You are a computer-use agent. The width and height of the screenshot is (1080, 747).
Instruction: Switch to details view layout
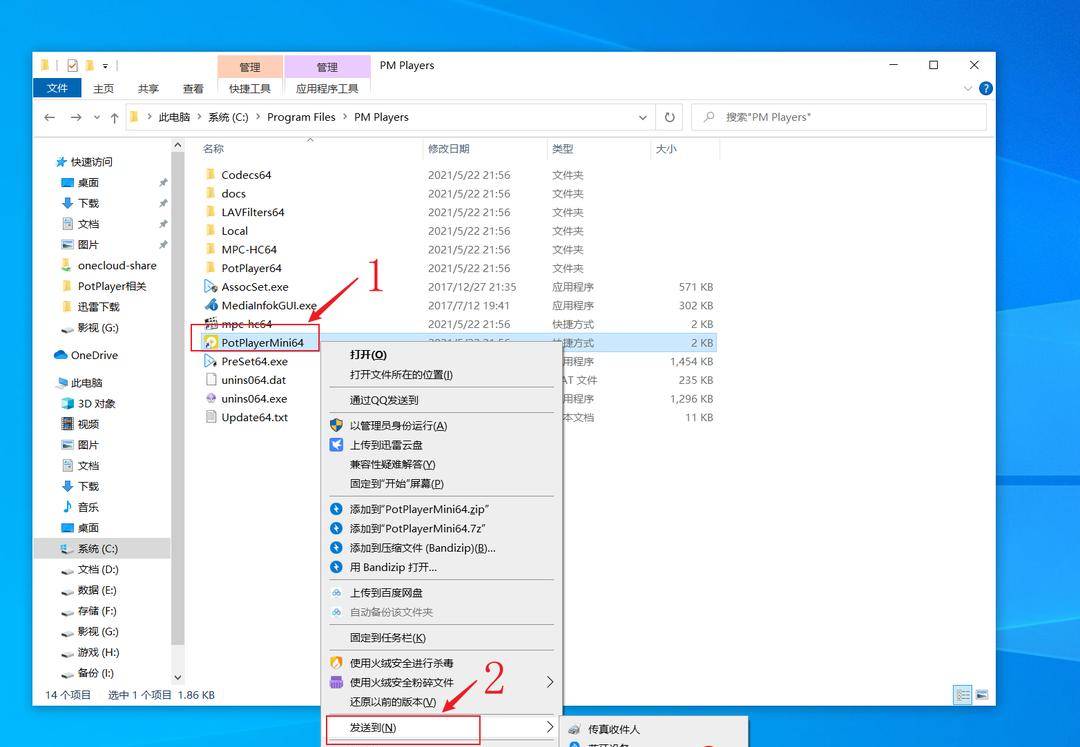point(963,694)
